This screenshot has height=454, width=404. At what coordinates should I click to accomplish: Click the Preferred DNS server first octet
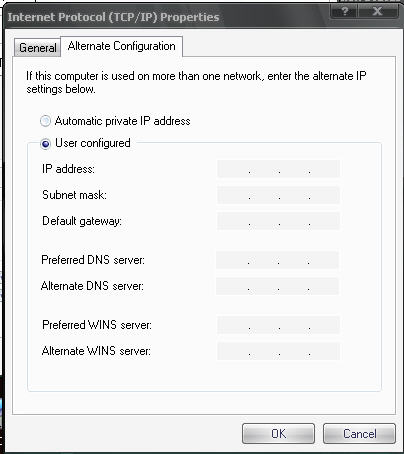[x=232, y=260]
